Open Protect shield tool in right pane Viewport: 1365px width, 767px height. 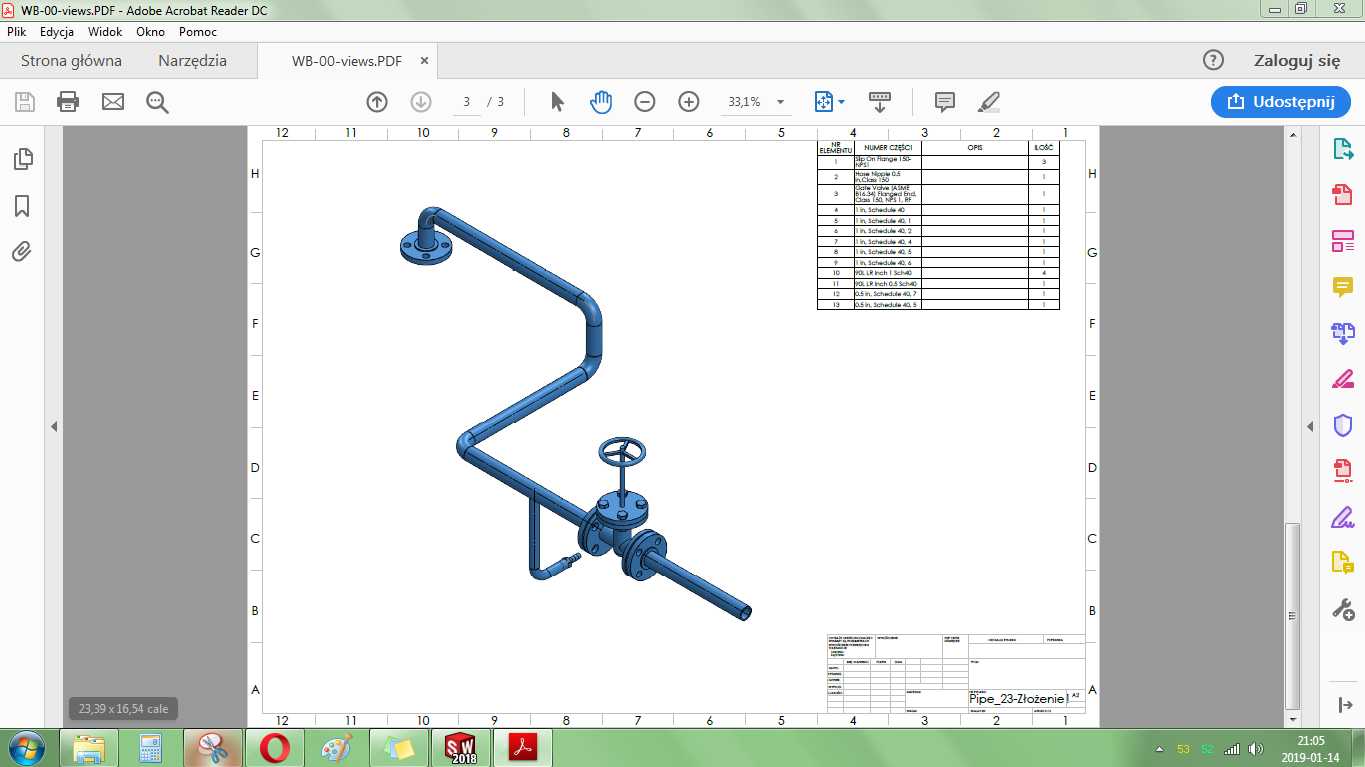tap(1342, 425)
